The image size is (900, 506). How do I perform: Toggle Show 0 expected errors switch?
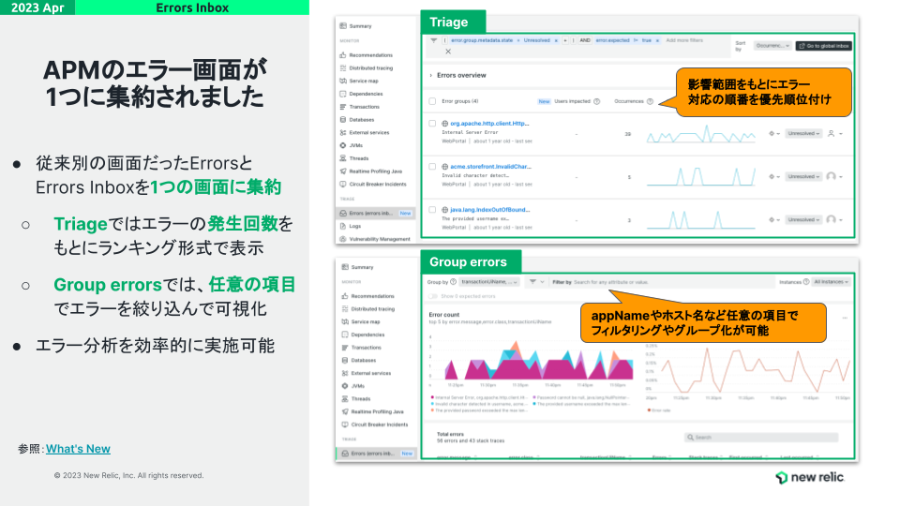pyautogui.click(x=433, y=296)
